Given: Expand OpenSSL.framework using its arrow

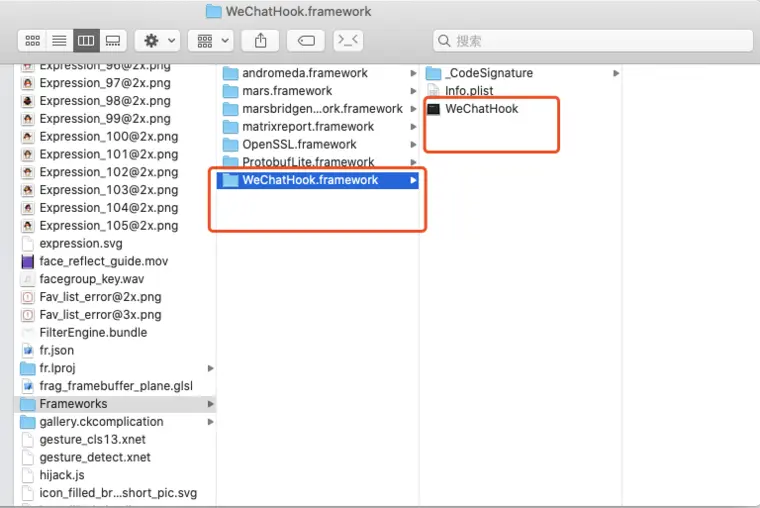Looking at the screenshot, I should 413,144.
